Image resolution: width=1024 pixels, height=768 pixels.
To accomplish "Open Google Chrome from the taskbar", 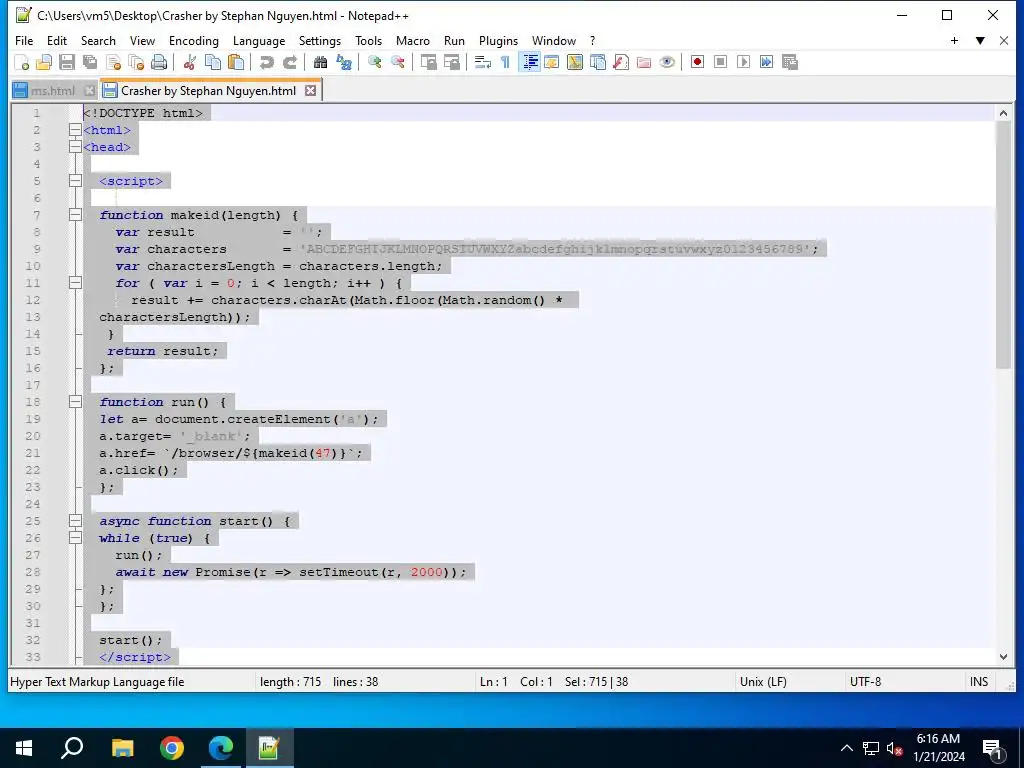I will coord(172,748).
